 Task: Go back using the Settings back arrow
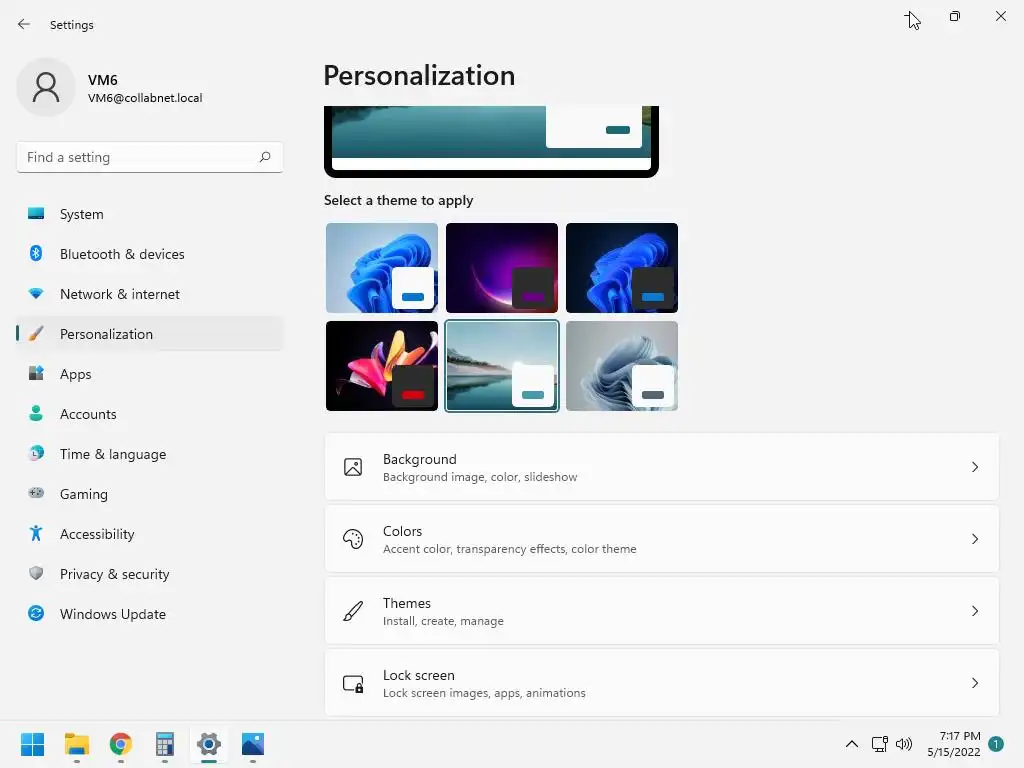coord(24,24)
